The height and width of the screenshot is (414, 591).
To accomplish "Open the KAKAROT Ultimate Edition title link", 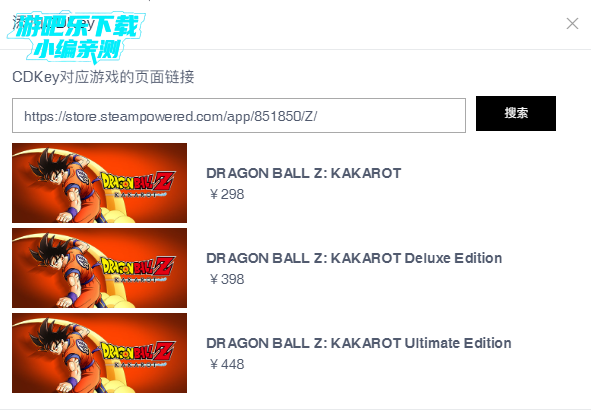I will (x=358, y=343).
